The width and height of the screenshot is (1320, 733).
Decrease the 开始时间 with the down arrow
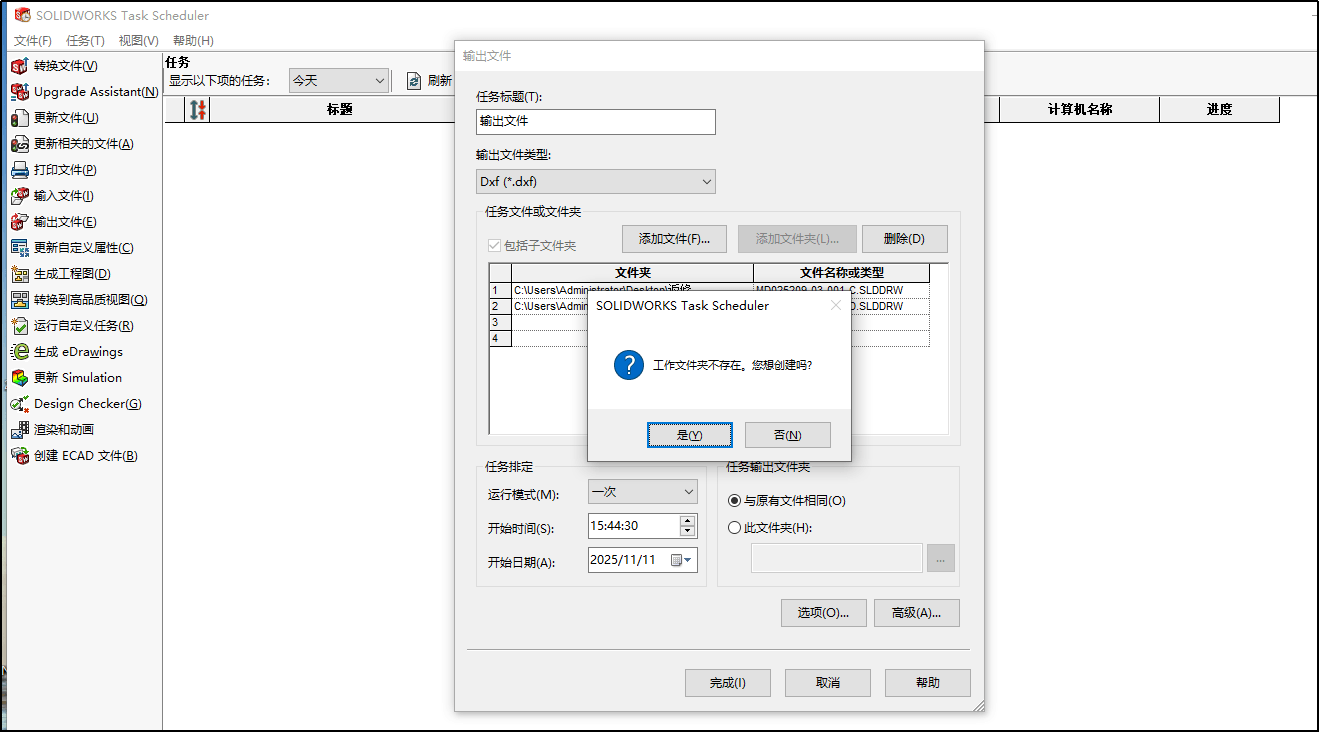coord(688,531)
